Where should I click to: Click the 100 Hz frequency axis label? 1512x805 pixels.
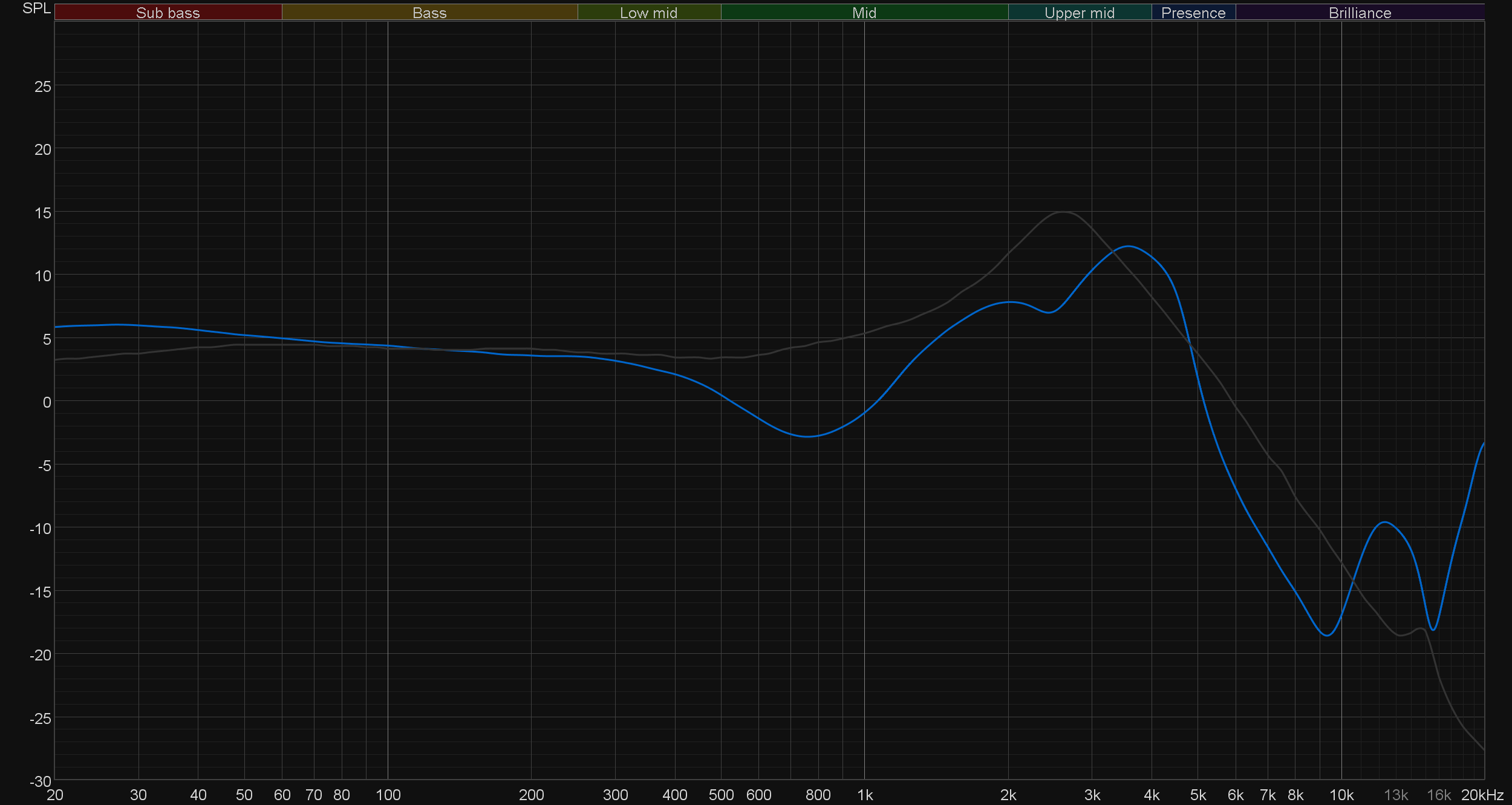click(x=388, y=795)
